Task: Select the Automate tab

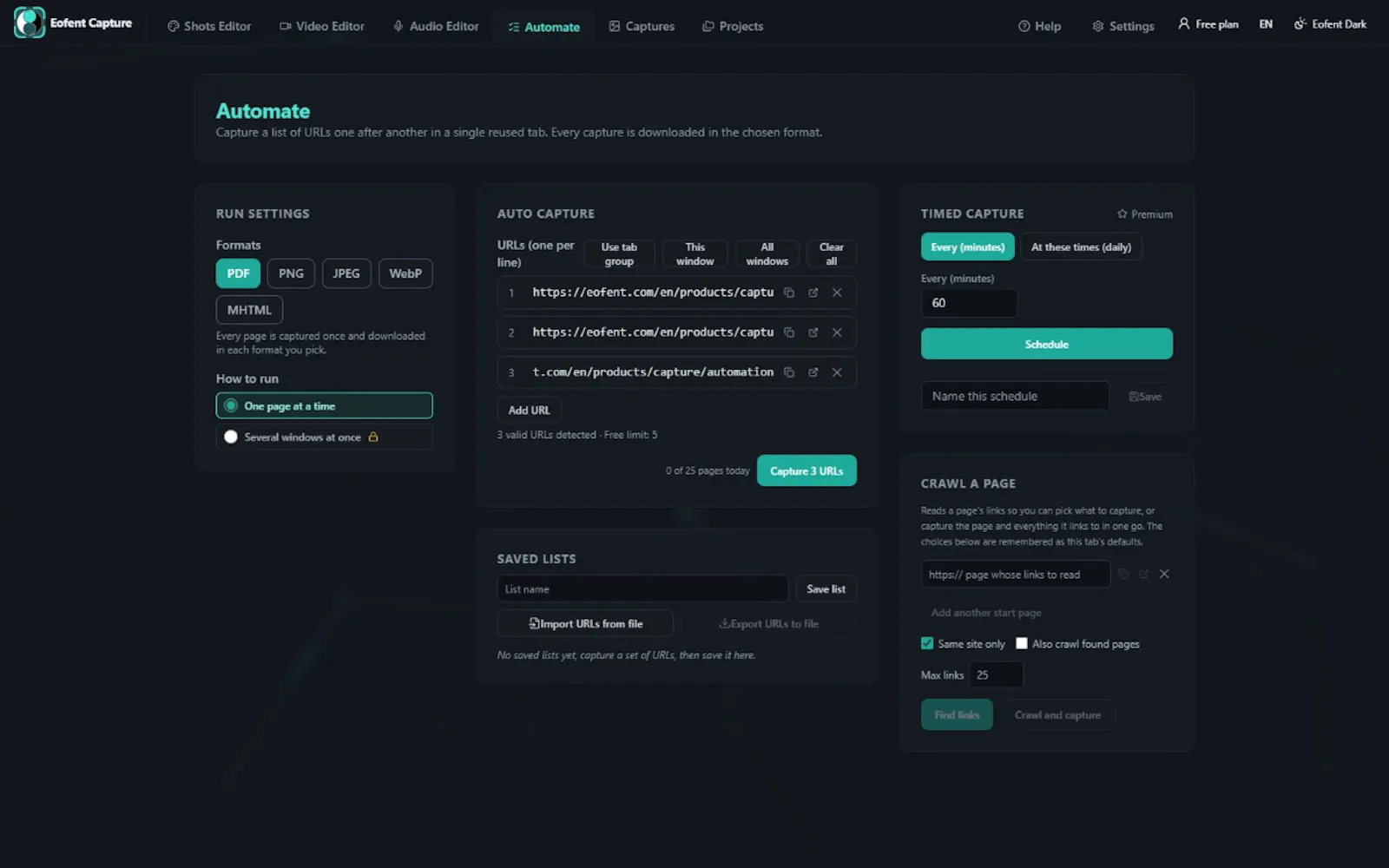Action: point(544,27)
